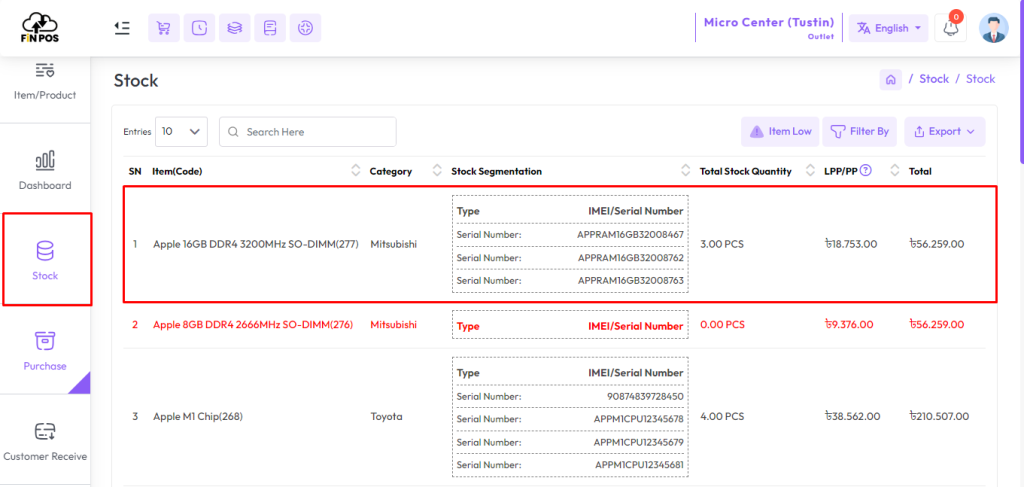This screenshot has height=487, width=1024.
Task: Expand the Export dropdown
Action: click(x=944, y=131)
